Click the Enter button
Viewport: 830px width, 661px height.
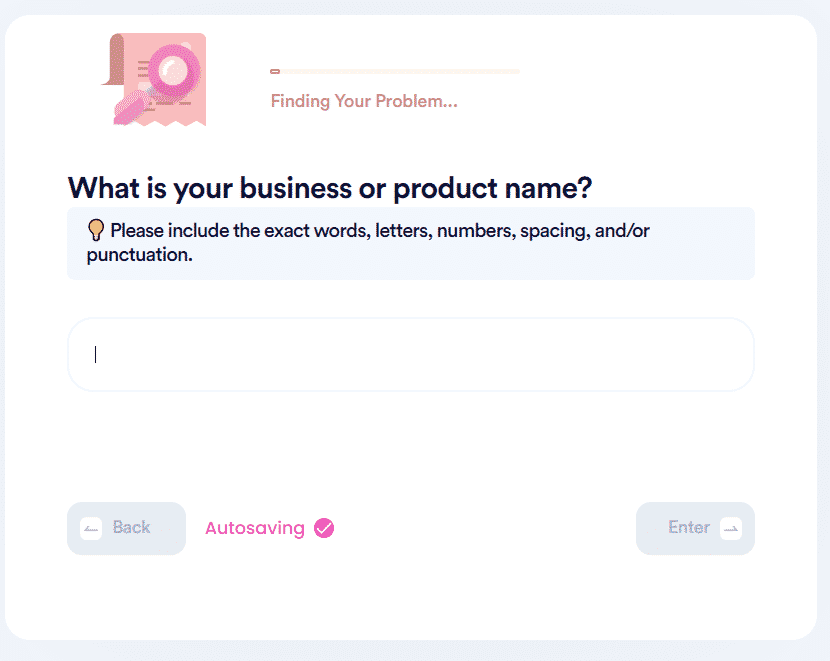695,529
